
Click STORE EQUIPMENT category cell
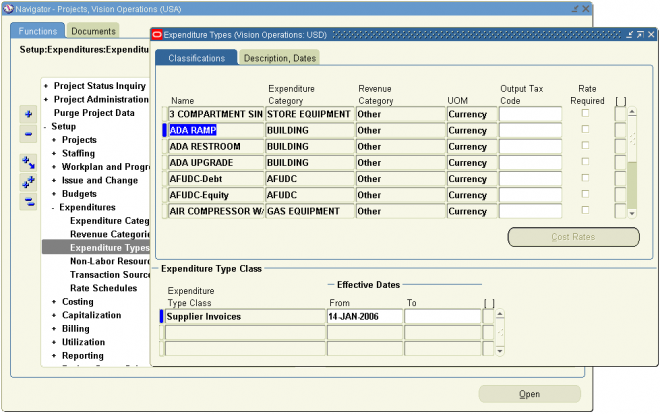click(310, 114)
